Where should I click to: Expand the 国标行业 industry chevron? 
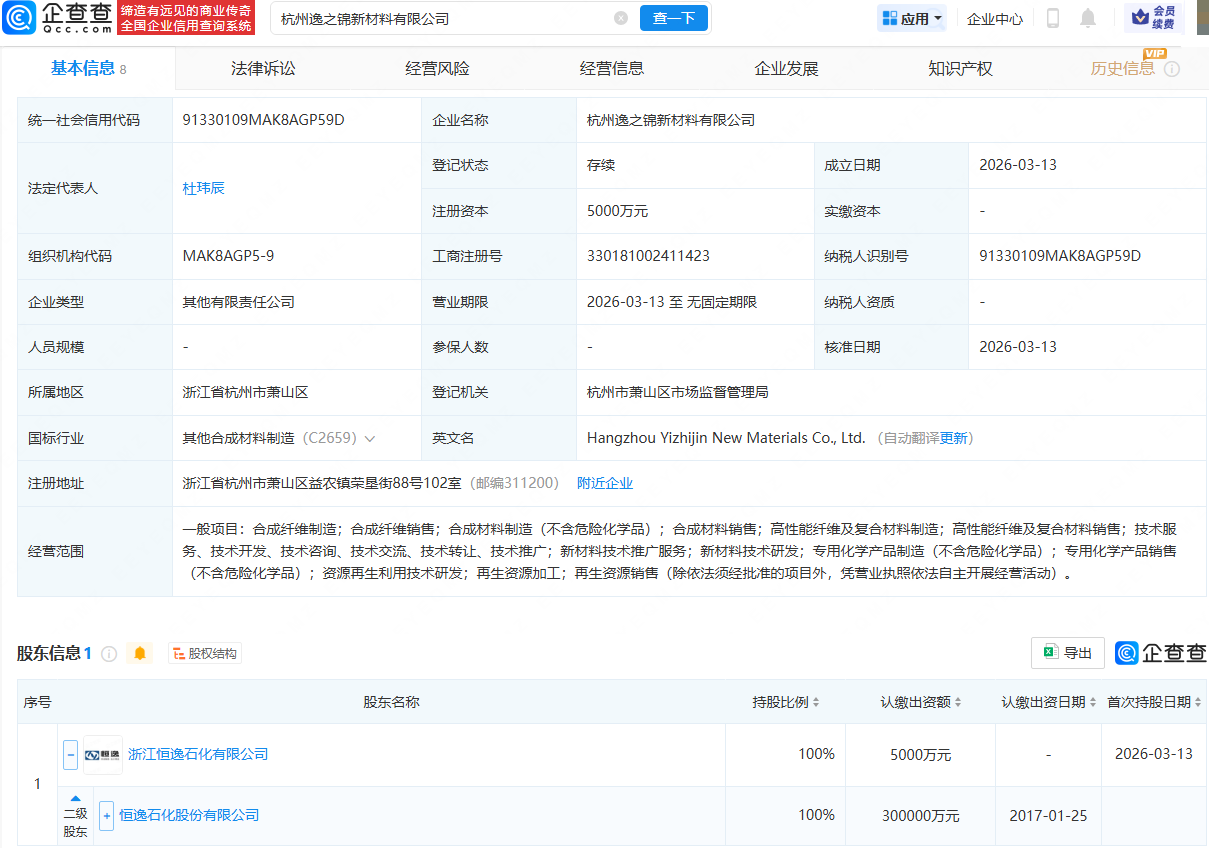click(x=370, y=438)
